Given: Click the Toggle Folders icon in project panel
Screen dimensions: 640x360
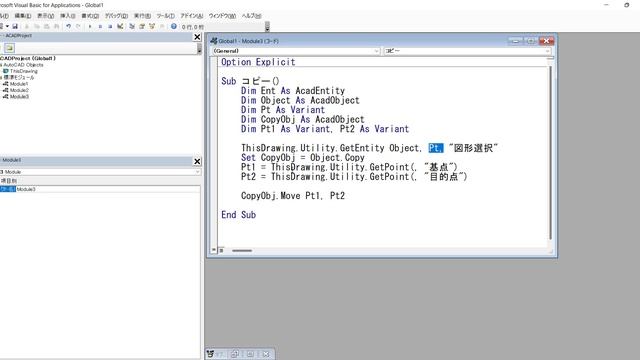Looking at the screenshot, I should click(x=9, y=48).
